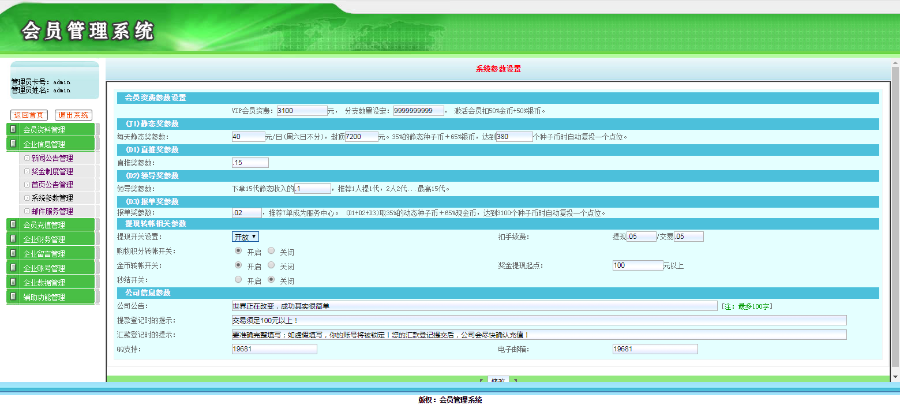The width and height of the screenshot is (900, 405).
Task: Select 开启 in the last switch row
Action: point(238,280)
